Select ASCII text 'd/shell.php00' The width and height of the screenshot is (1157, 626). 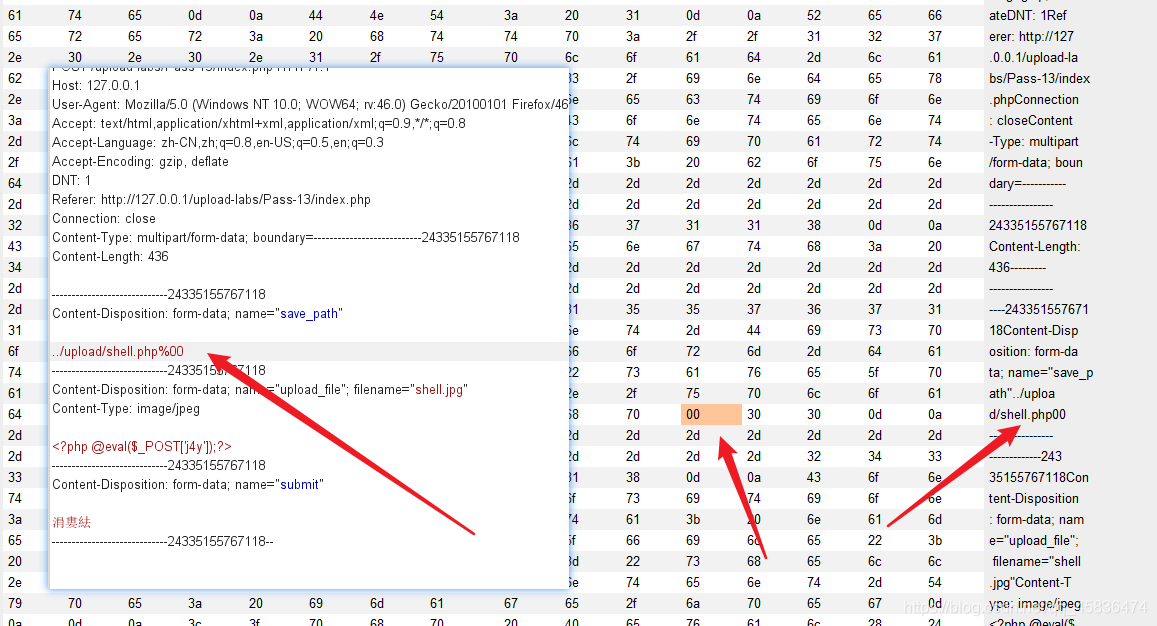tap(1027, 415)
